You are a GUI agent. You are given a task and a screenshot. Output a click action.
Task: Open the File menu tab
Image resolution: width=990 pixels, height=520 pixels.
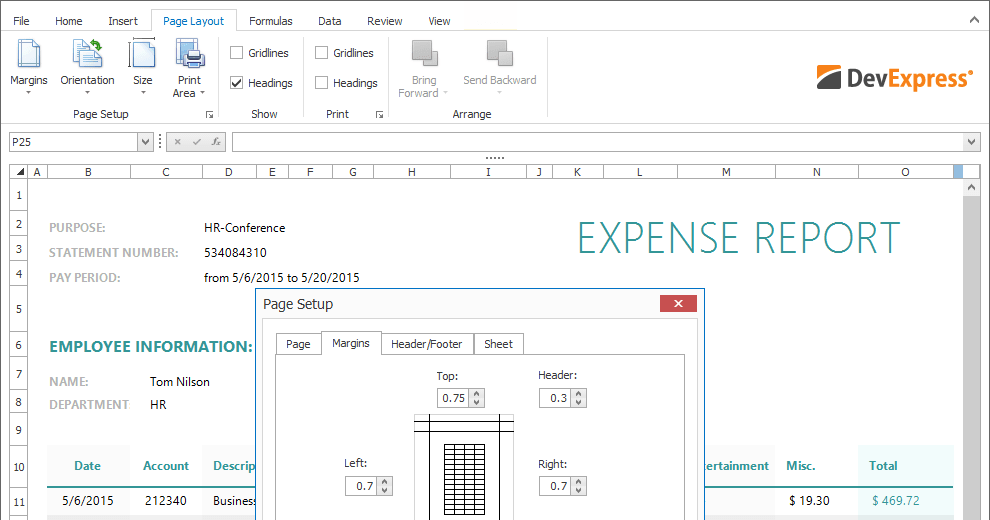tap(21, 21)
